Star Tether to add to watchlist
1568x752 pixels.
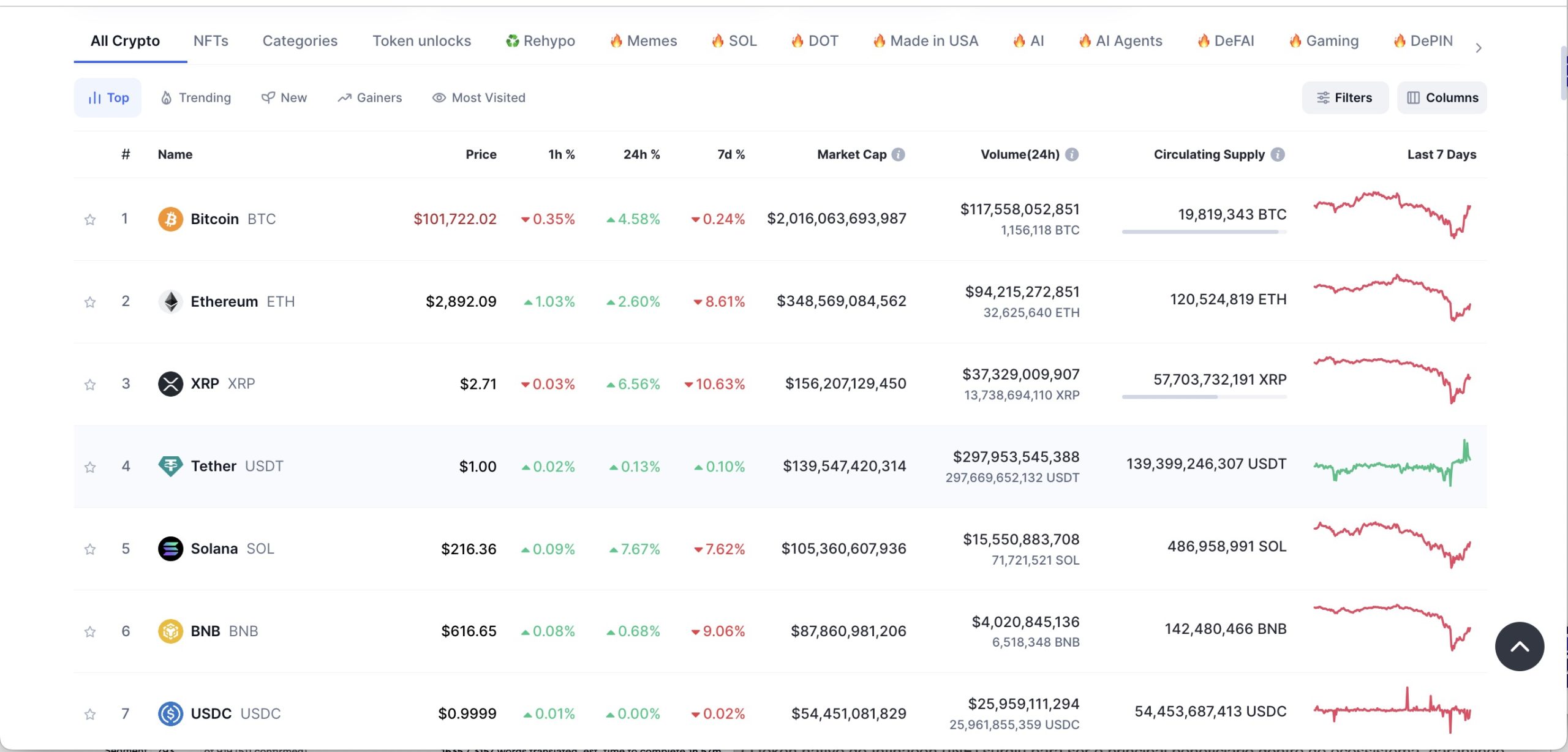coord(90,467)
